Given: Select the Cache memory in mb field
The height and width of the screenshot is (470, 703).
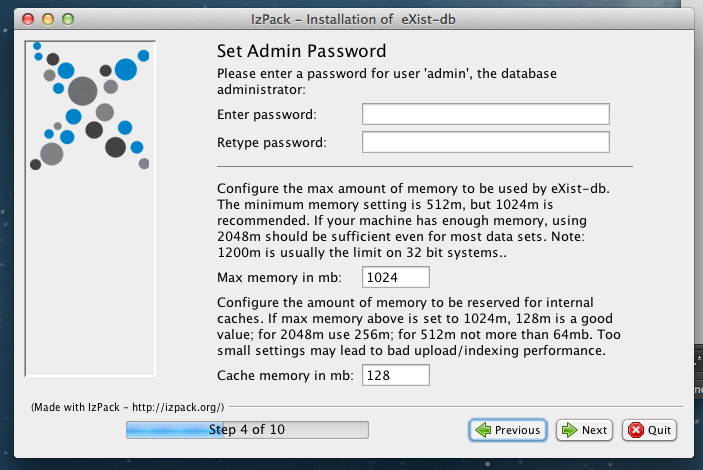Looking at the screenshot, I should [x=395, y=375].
